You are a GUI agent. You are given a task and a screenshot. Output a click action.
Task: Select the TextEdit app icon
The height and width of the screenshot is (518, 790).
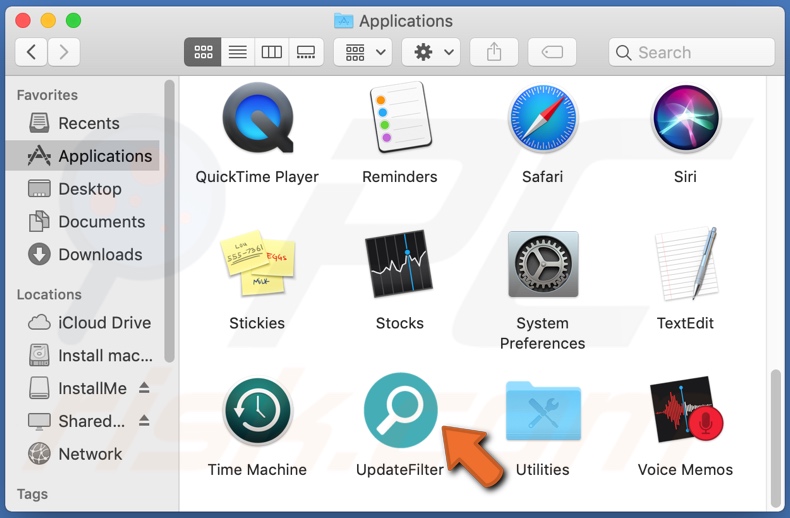(x=686, y=263)
